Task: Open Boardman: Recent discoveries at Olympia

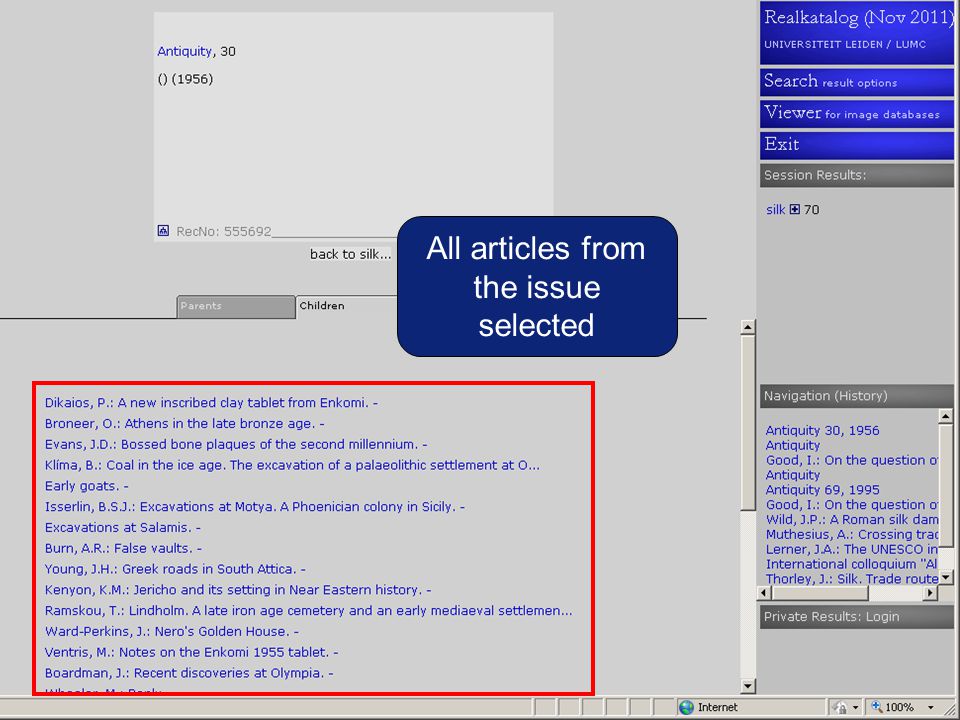Action: click(x=189, y=673)
